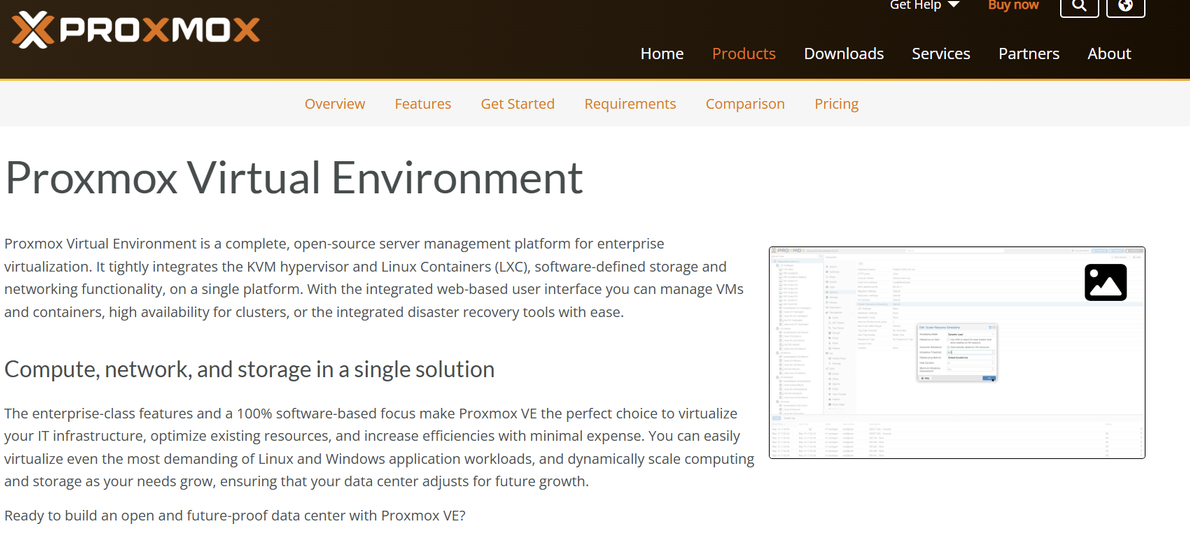Image resolution: width=1190 pixels, height=540 pixels.
Task: Click the Proxmox logo
Action: click(136, 30)
